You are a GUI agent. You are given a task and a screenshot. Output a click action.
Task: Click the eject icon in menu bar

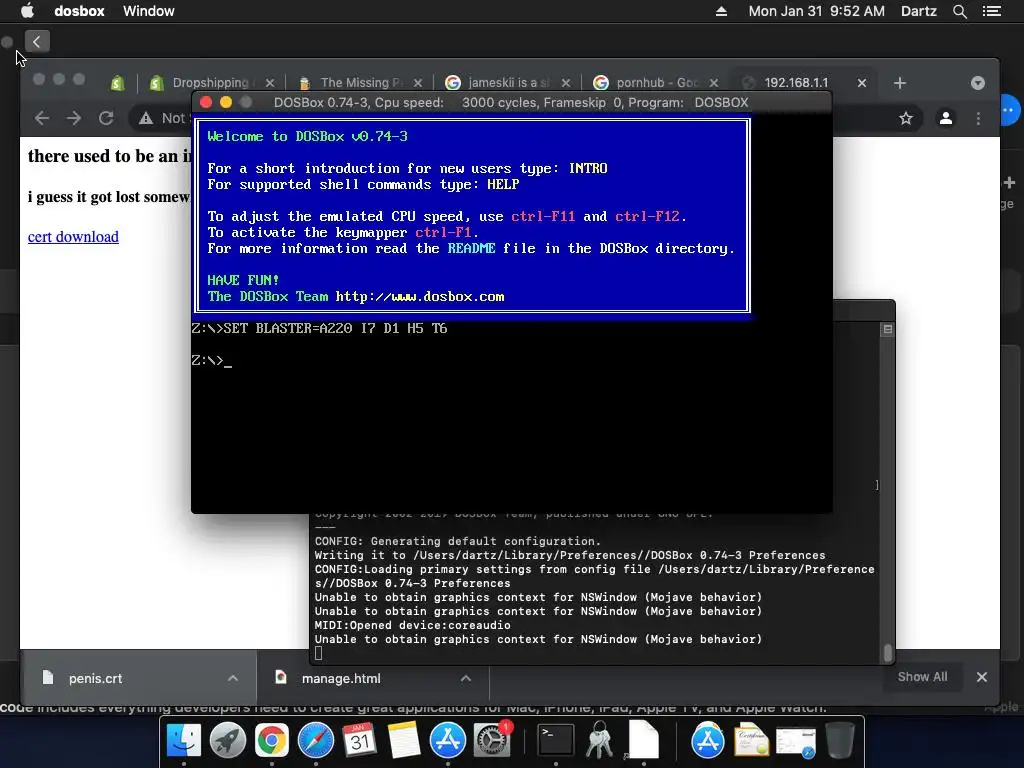coord(721,11)
